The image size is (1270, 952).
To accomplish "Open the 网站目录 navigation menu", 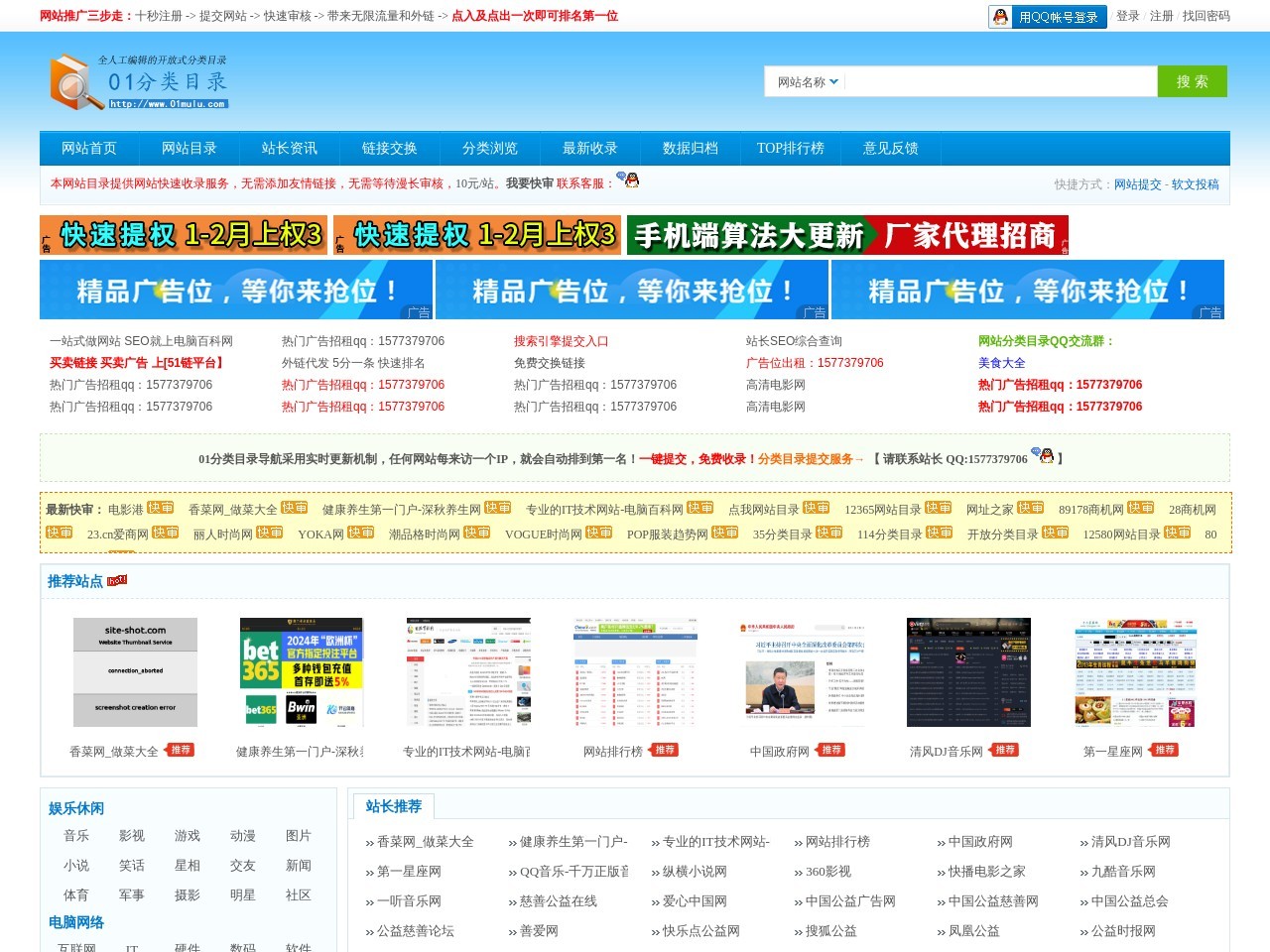I will pyautogui.click(x=189, y=149).
